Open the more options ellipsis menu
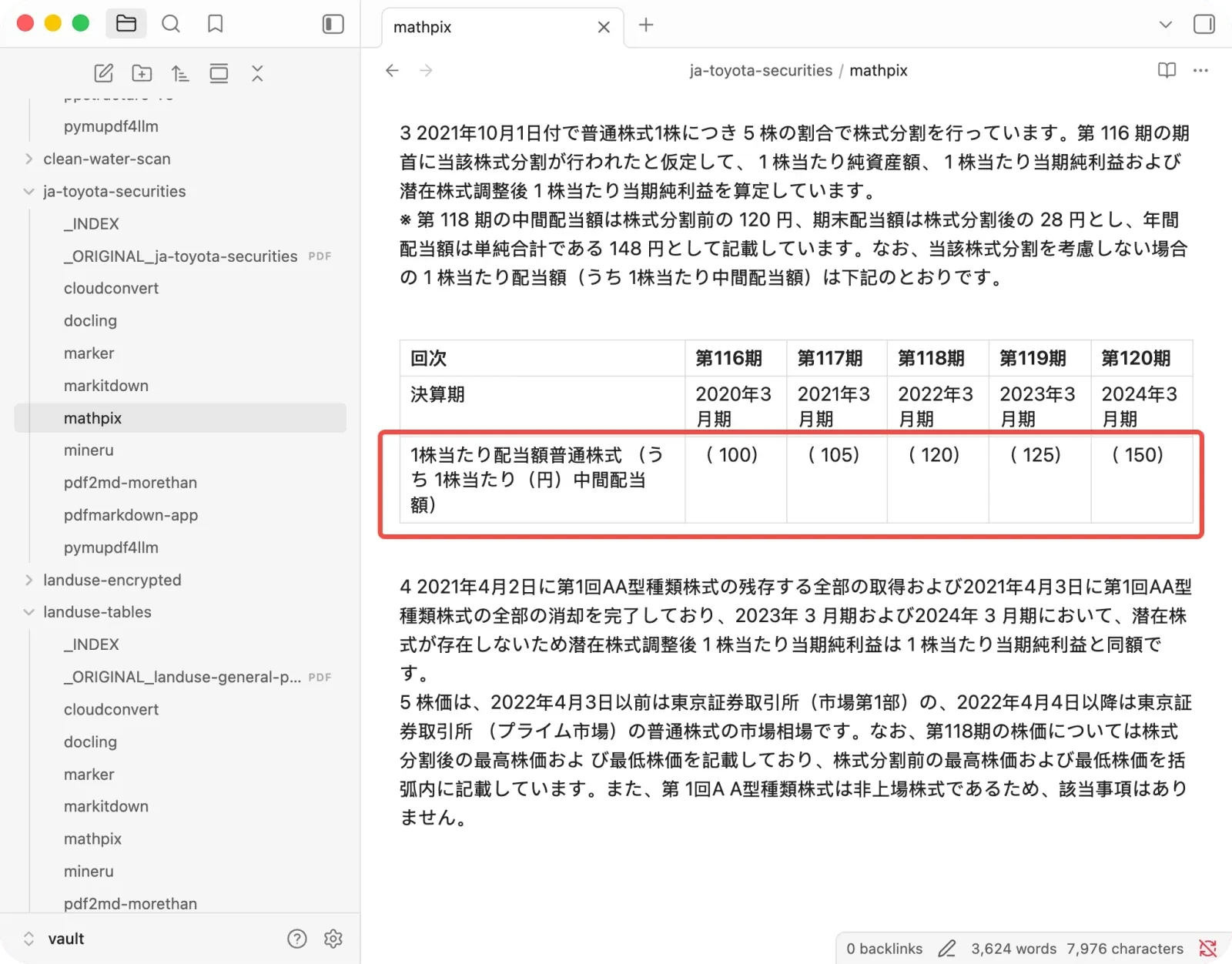Viewport: 1232px width, 964px height. click(x=1200, y=70)
